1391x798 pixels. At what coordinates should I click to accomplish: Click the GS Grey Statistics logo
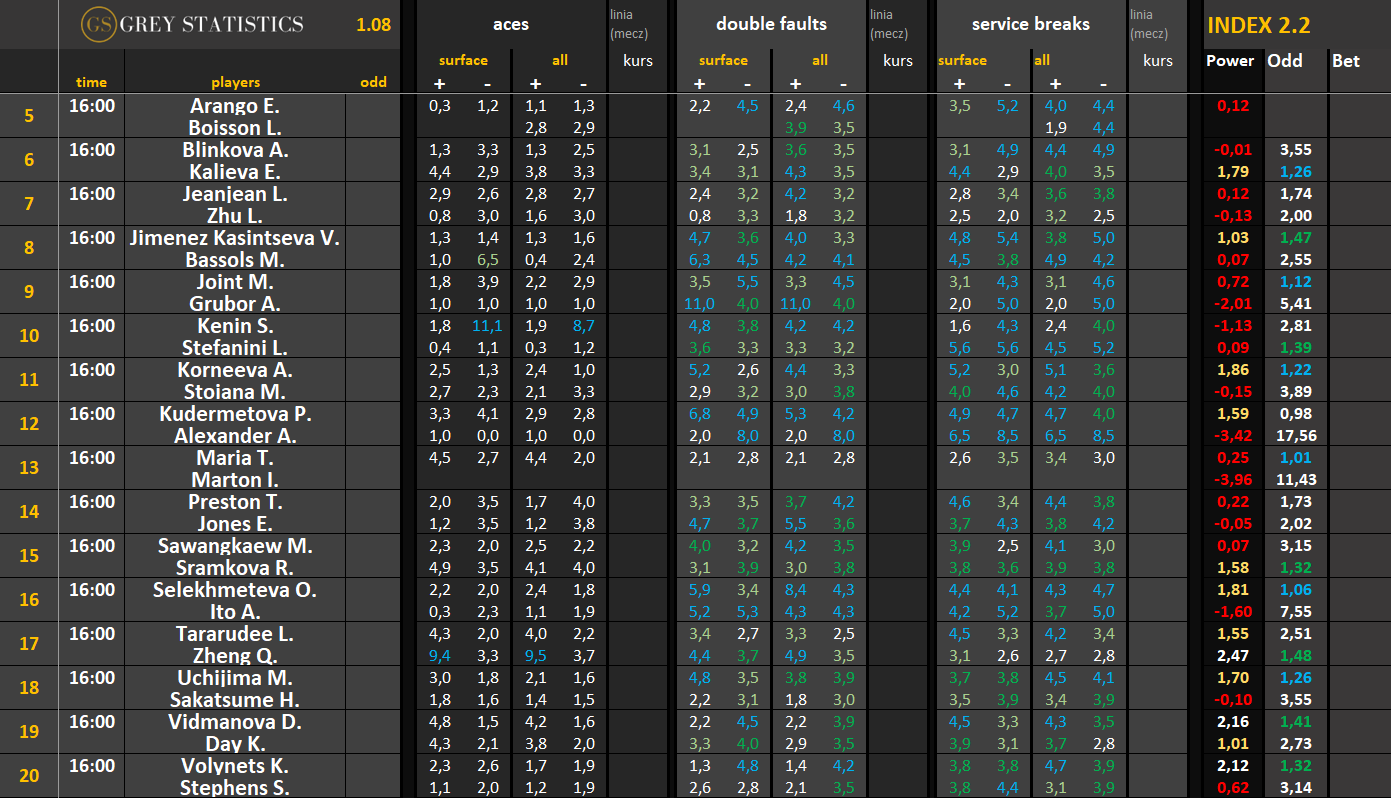point(192,24)
